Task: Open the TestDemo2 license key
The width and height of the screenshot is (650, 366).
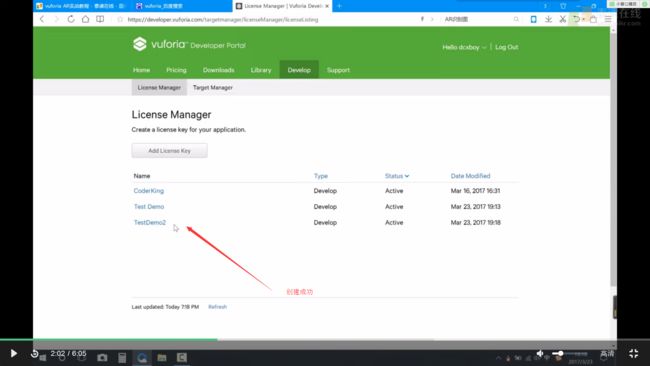Action: [x=150, y=223]
